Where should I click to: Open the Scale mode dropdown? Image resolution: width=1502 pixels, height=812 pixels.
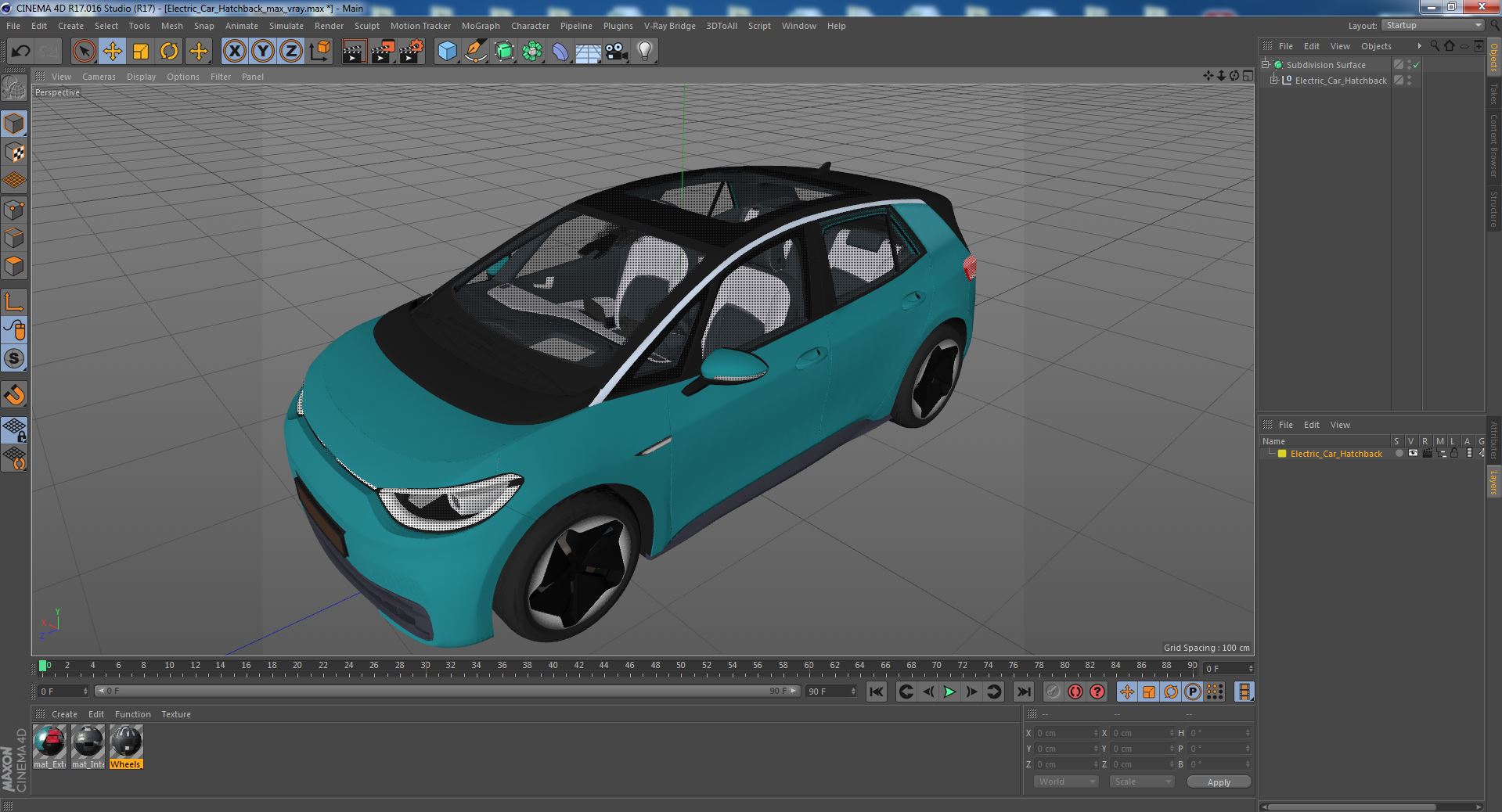[x=1142, y=781]
